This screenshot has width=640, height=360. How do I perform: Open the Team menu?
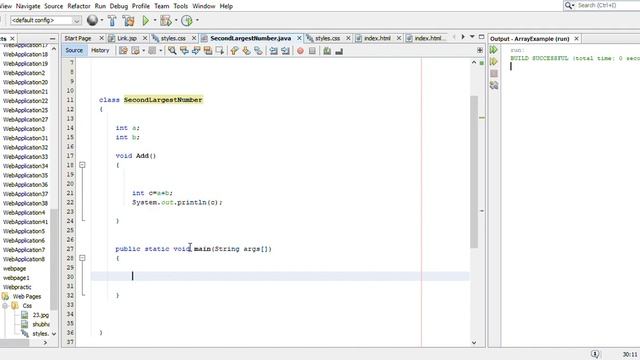click(x=162, y=6)
